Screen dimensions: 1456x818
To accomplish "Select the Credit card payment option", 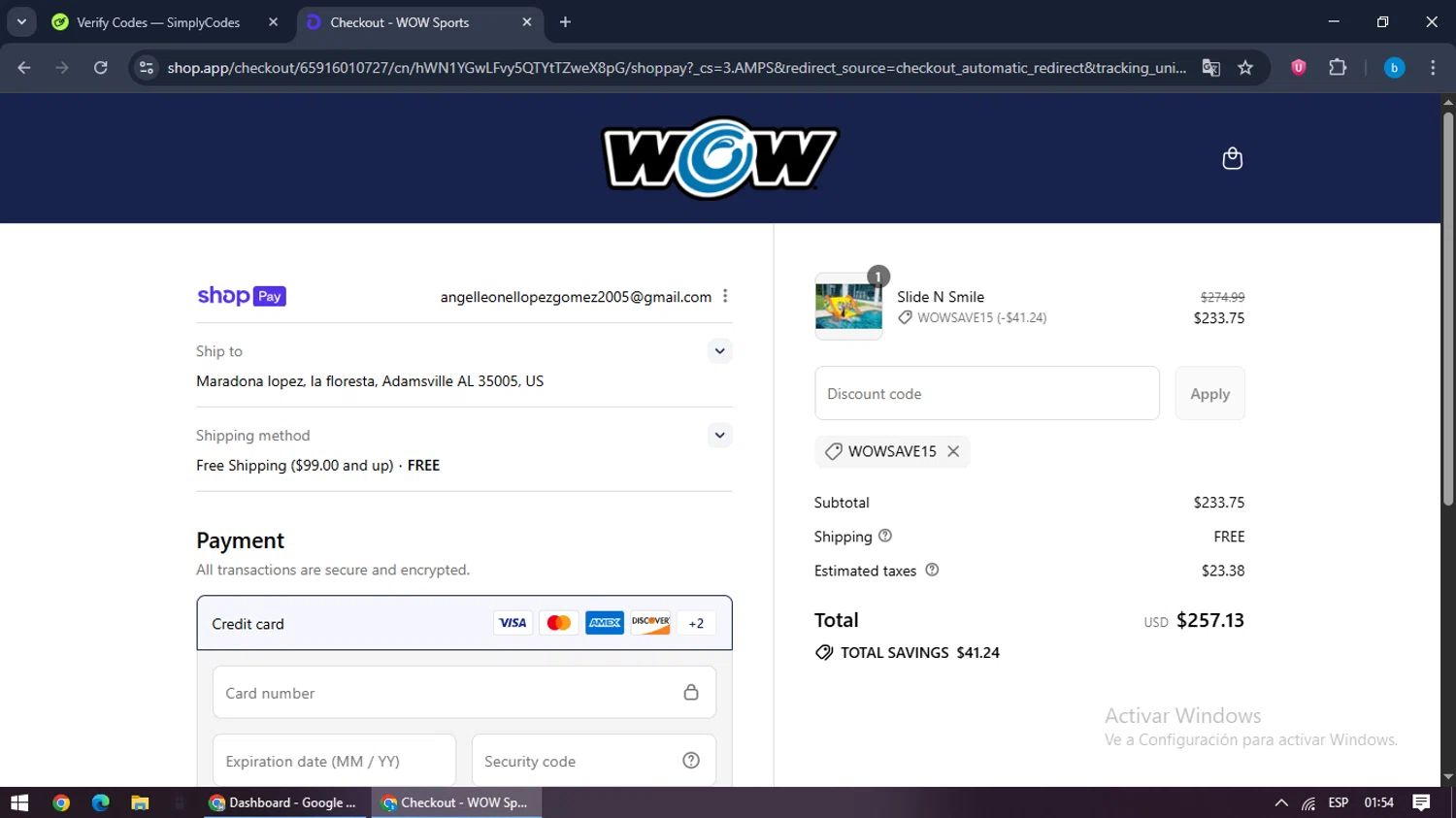I will pos(464,623).
